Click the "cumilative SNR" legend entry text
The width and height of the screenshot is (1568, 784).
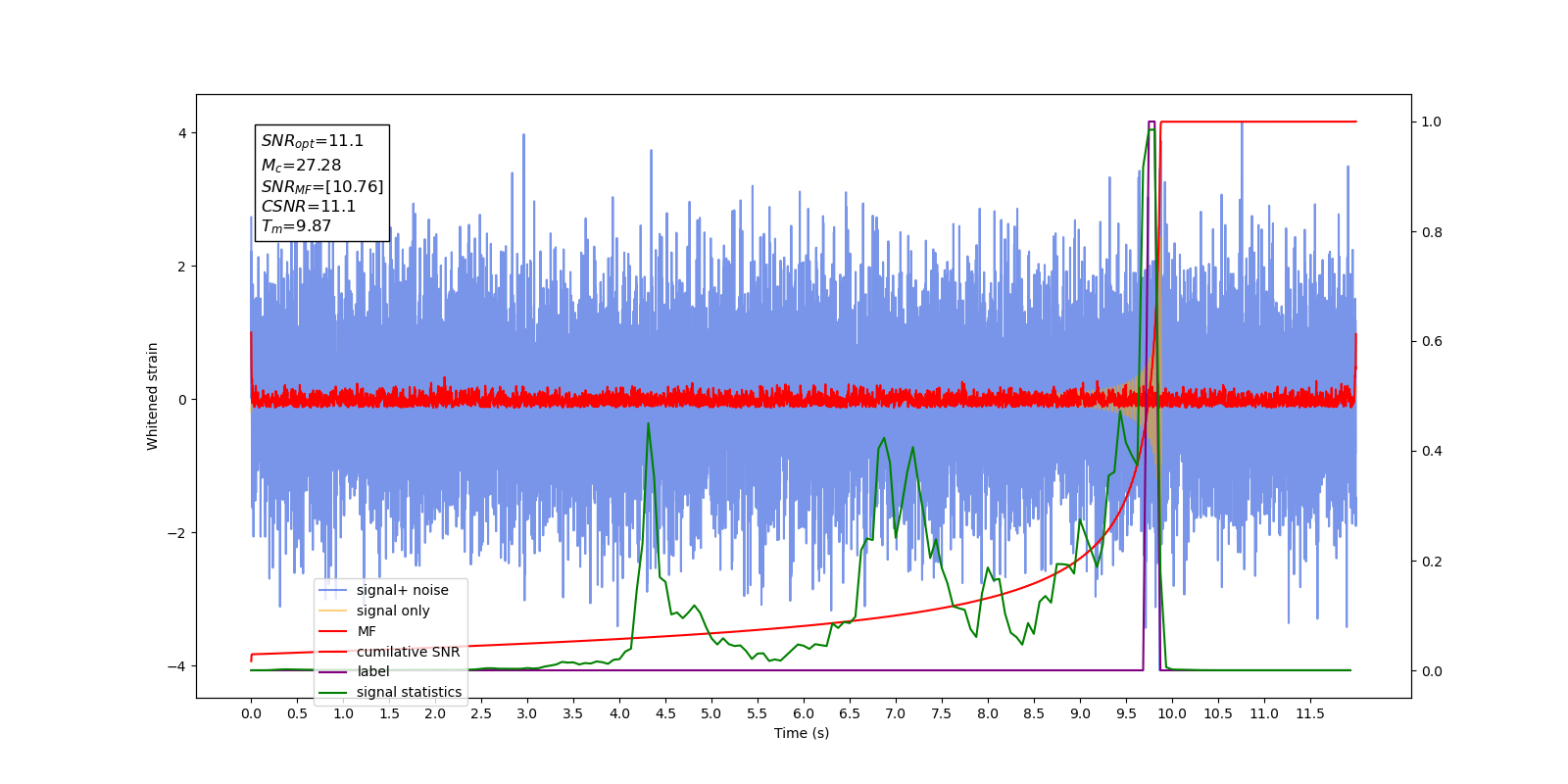point(408,652)
